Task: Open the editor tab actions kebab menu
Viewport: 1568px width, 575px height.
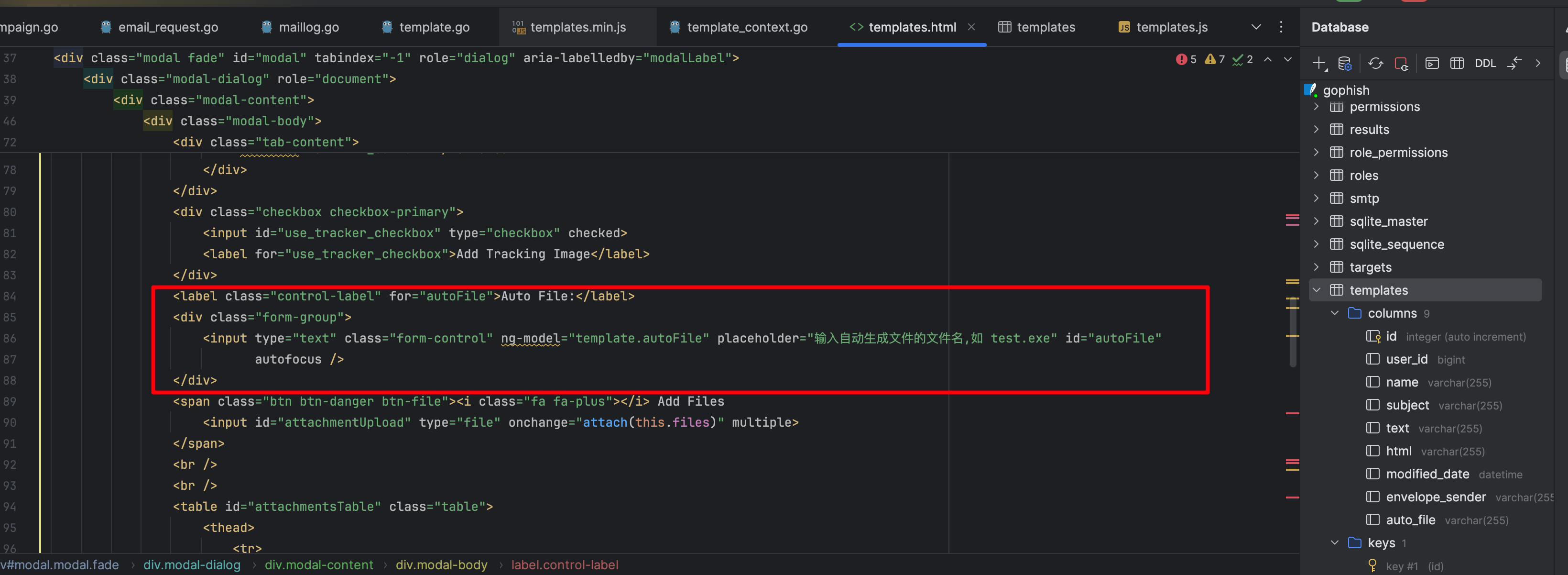Action: click(1281, 27)
